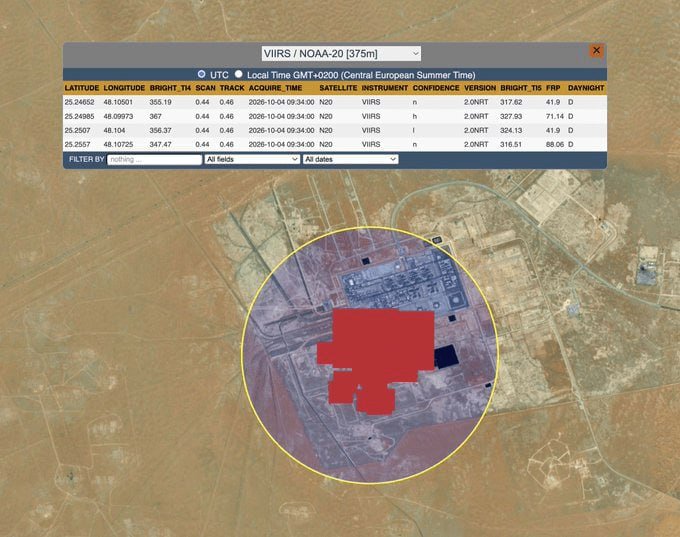Select the row with FRP 88.06
Image resolution: width=680 pixels, height=537 pixels.
[335, 144]
